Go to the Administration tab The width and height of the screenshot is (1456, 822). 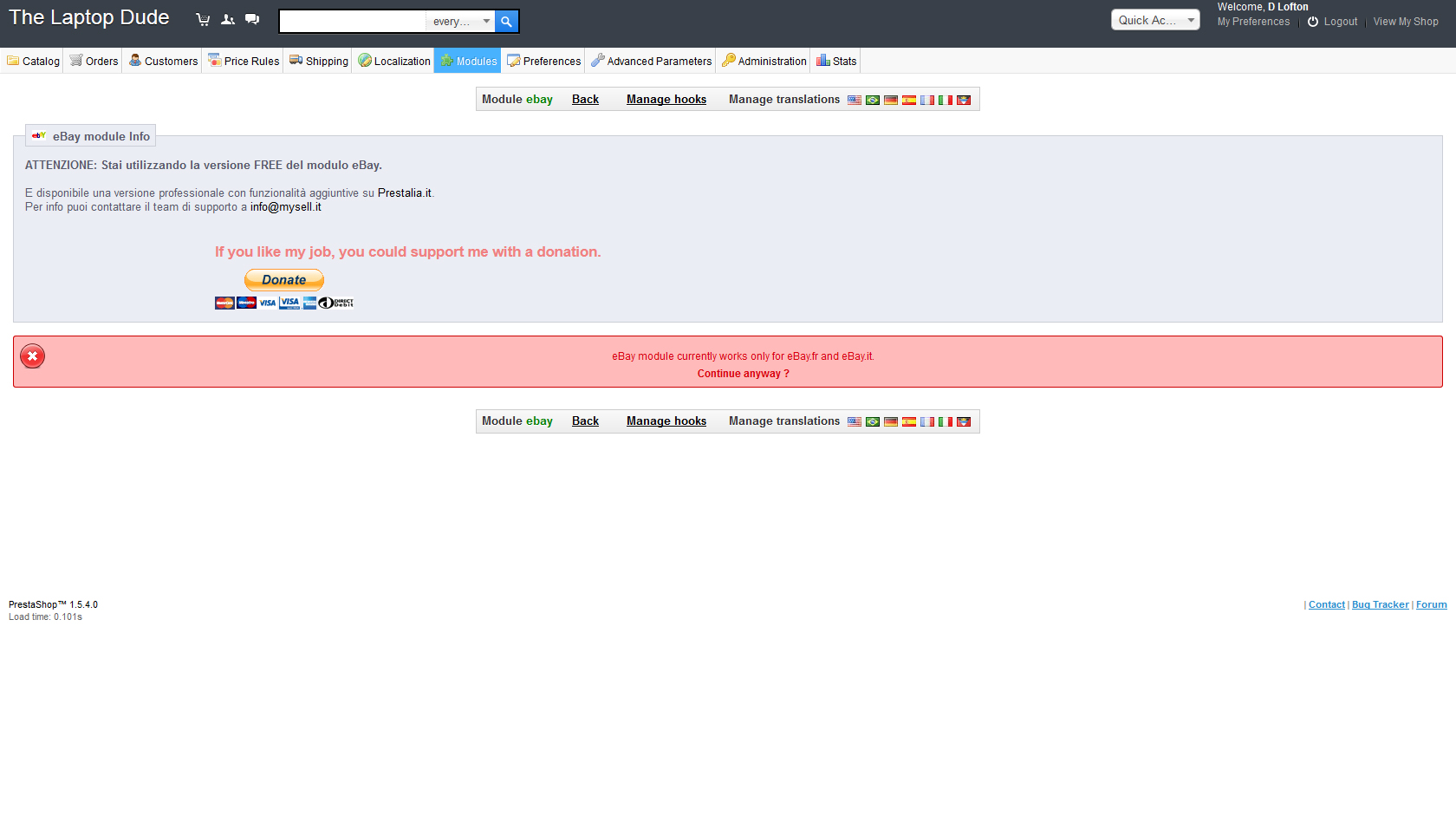coord(764,61)
